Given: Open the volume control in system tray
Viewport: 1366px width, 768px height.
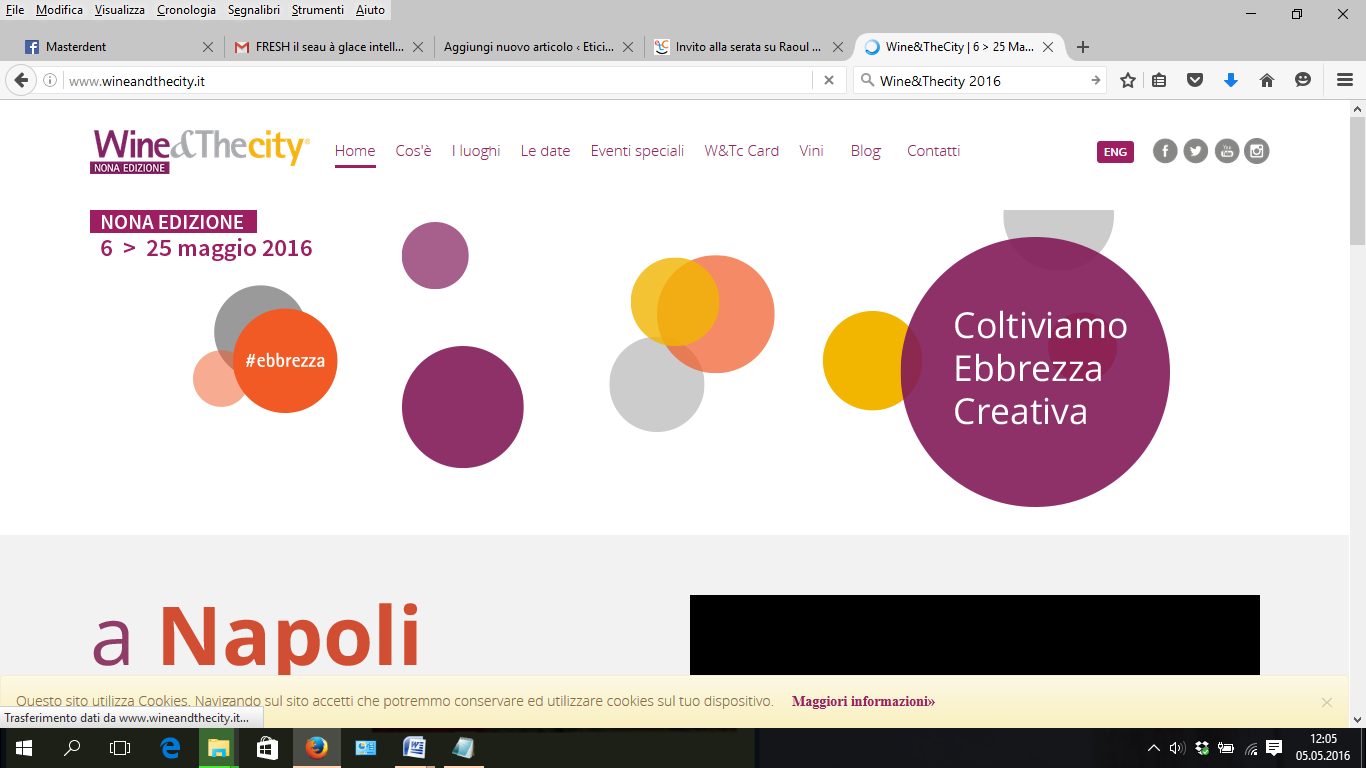Looking at the screenshot, I should click(1177, 748).
